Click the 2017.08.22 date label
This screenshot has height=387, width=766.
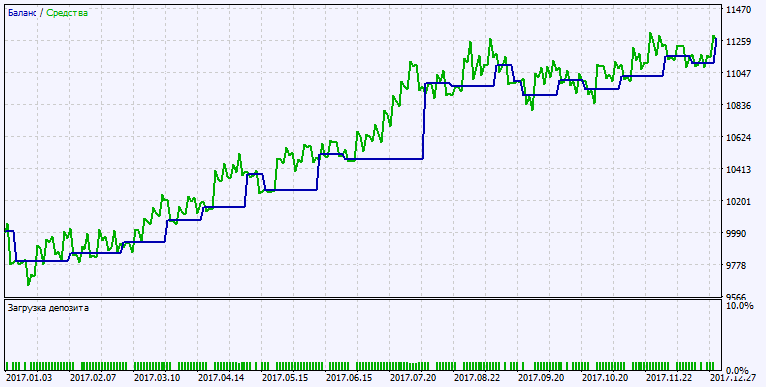(x=477, y=378)
